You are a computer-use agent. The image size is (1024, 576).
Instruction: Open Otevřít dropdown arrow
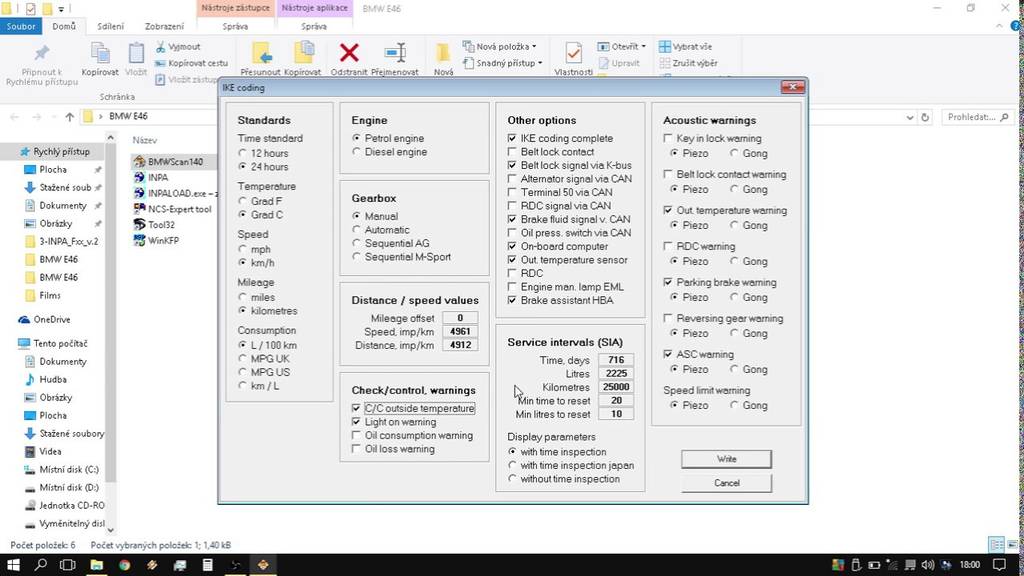pos(643,46)
